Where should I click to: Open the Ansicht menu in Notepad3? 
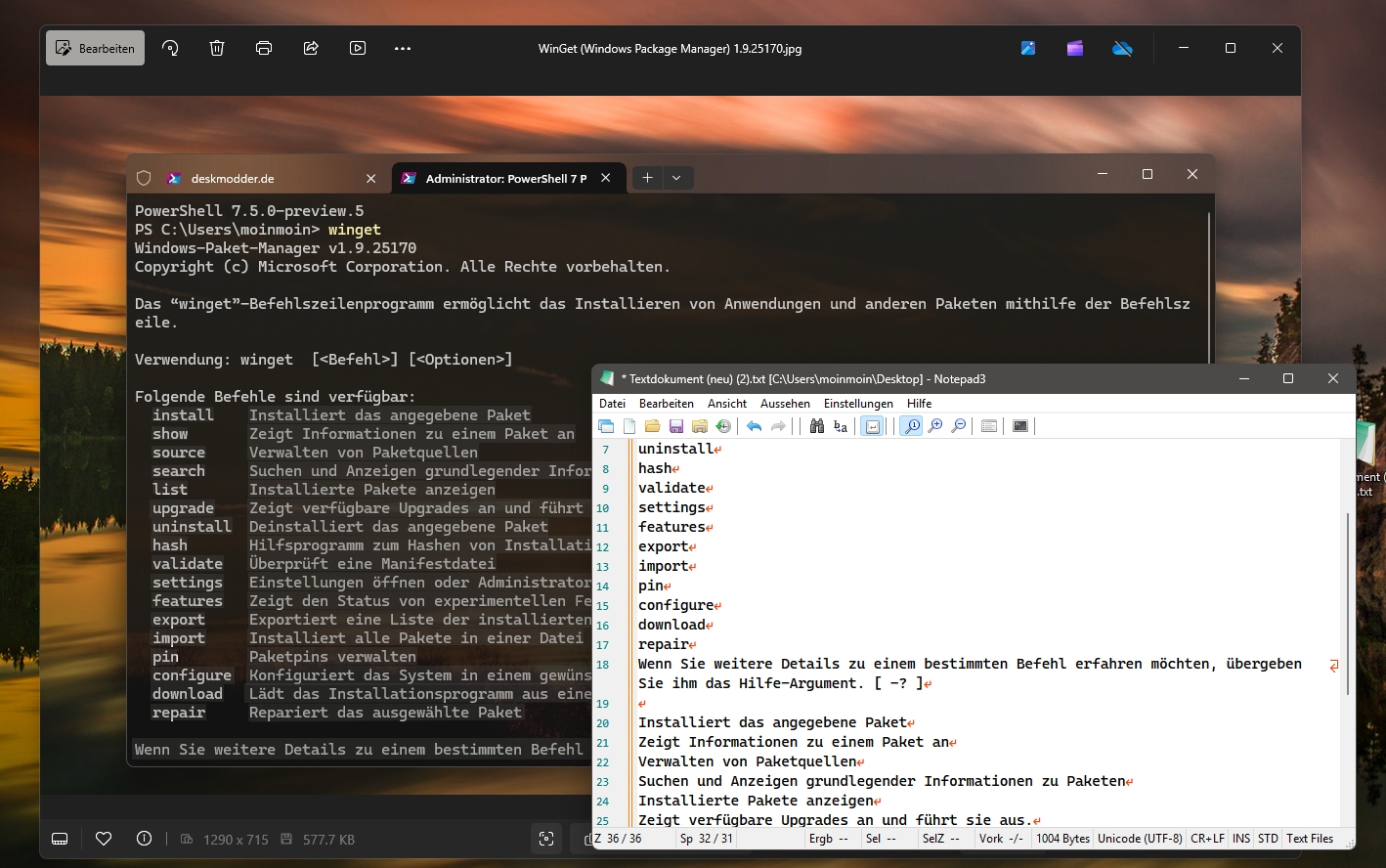(x=727, y=404)
